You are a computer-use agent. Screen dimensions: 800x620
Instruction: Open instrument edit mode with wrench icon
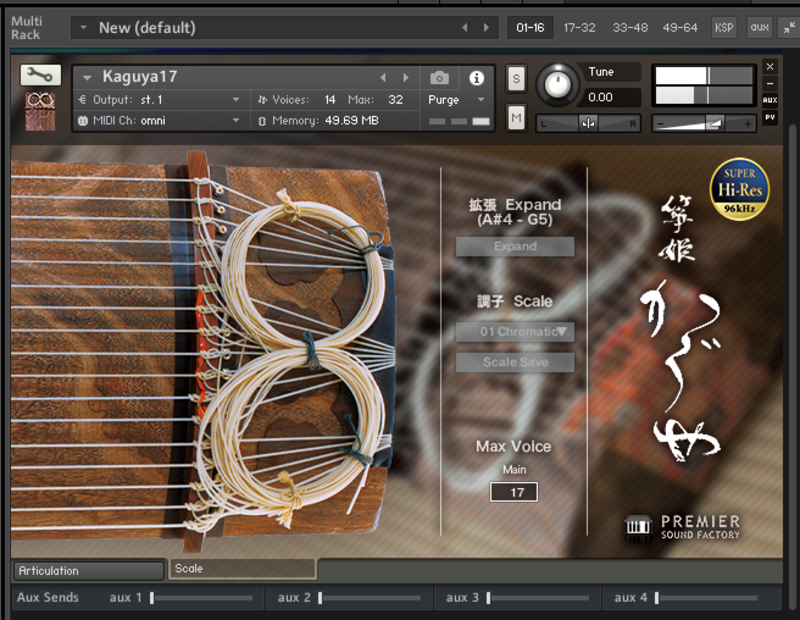(x=40, y=75)
